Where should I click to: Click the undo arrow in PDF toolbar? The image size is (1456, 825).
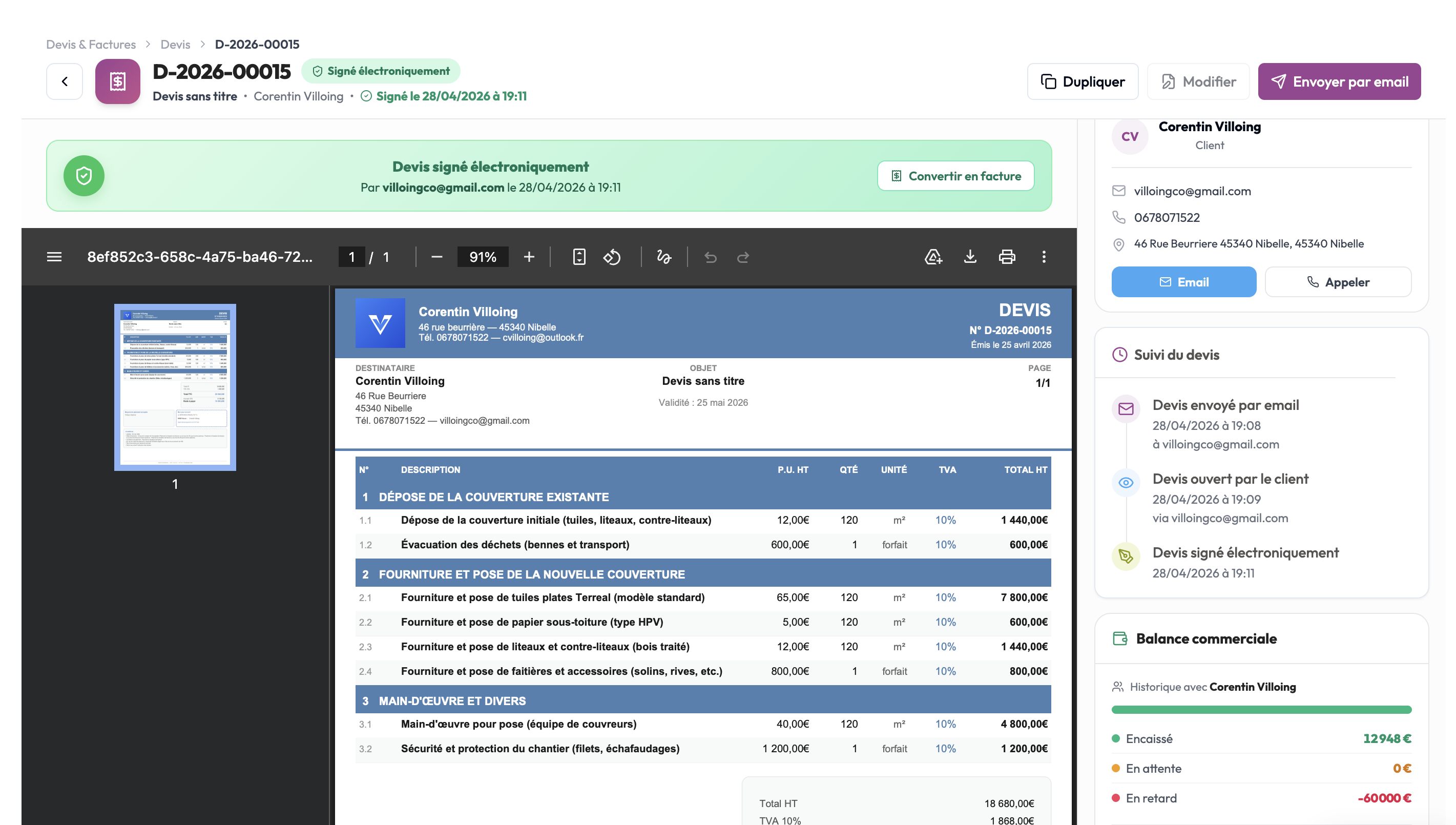click(710, 257)
